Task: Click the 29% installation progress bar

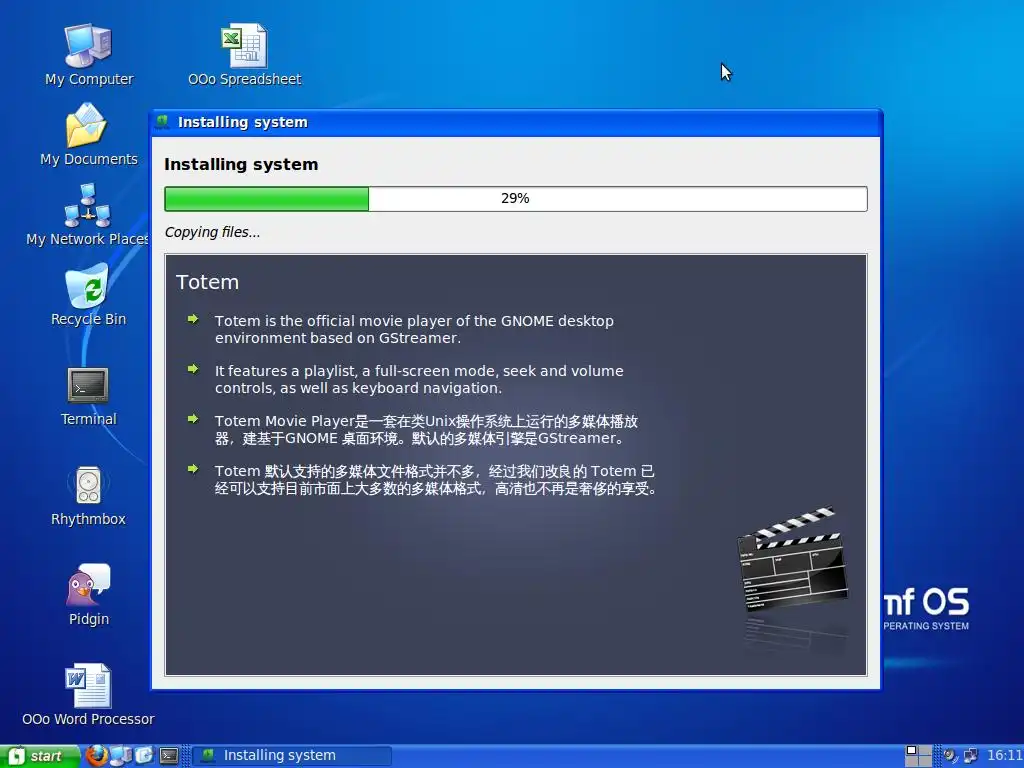Action: (516, 199)
